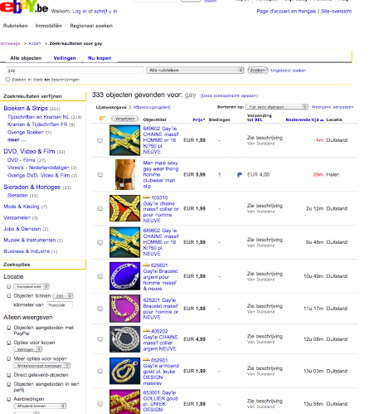Open the 'Immobiliën' menu item
The image size is (369, 414).
click(49, 26)
